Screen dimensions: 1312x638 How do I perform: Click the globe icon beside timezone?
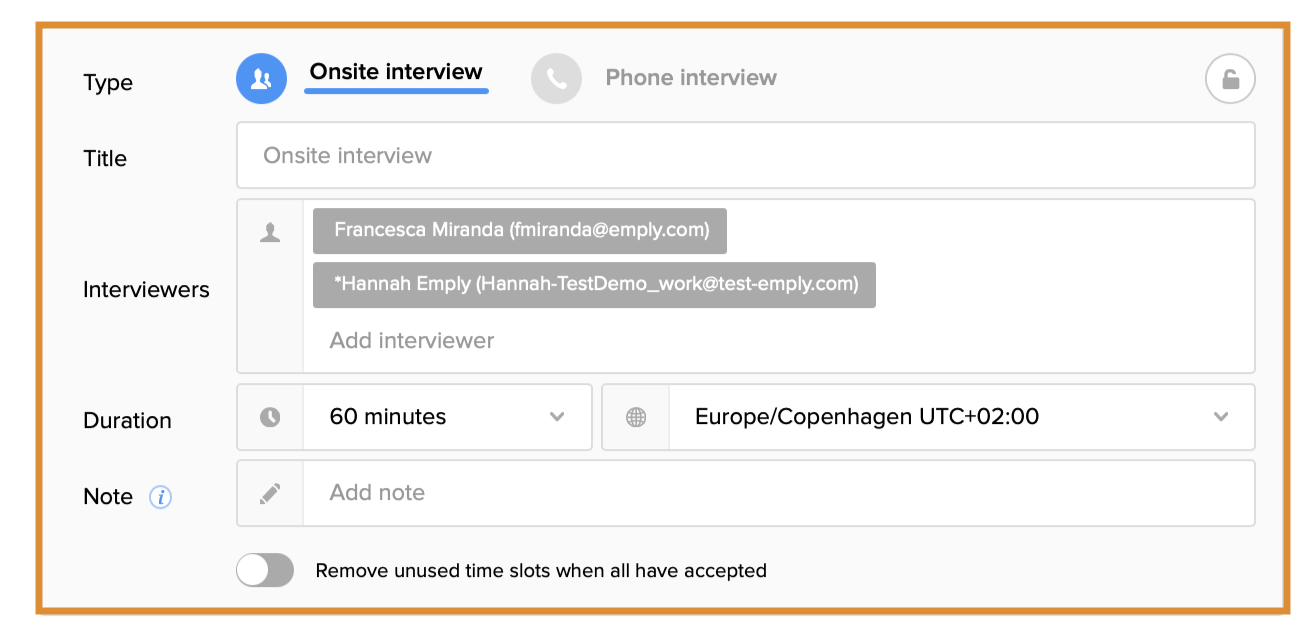636,417
